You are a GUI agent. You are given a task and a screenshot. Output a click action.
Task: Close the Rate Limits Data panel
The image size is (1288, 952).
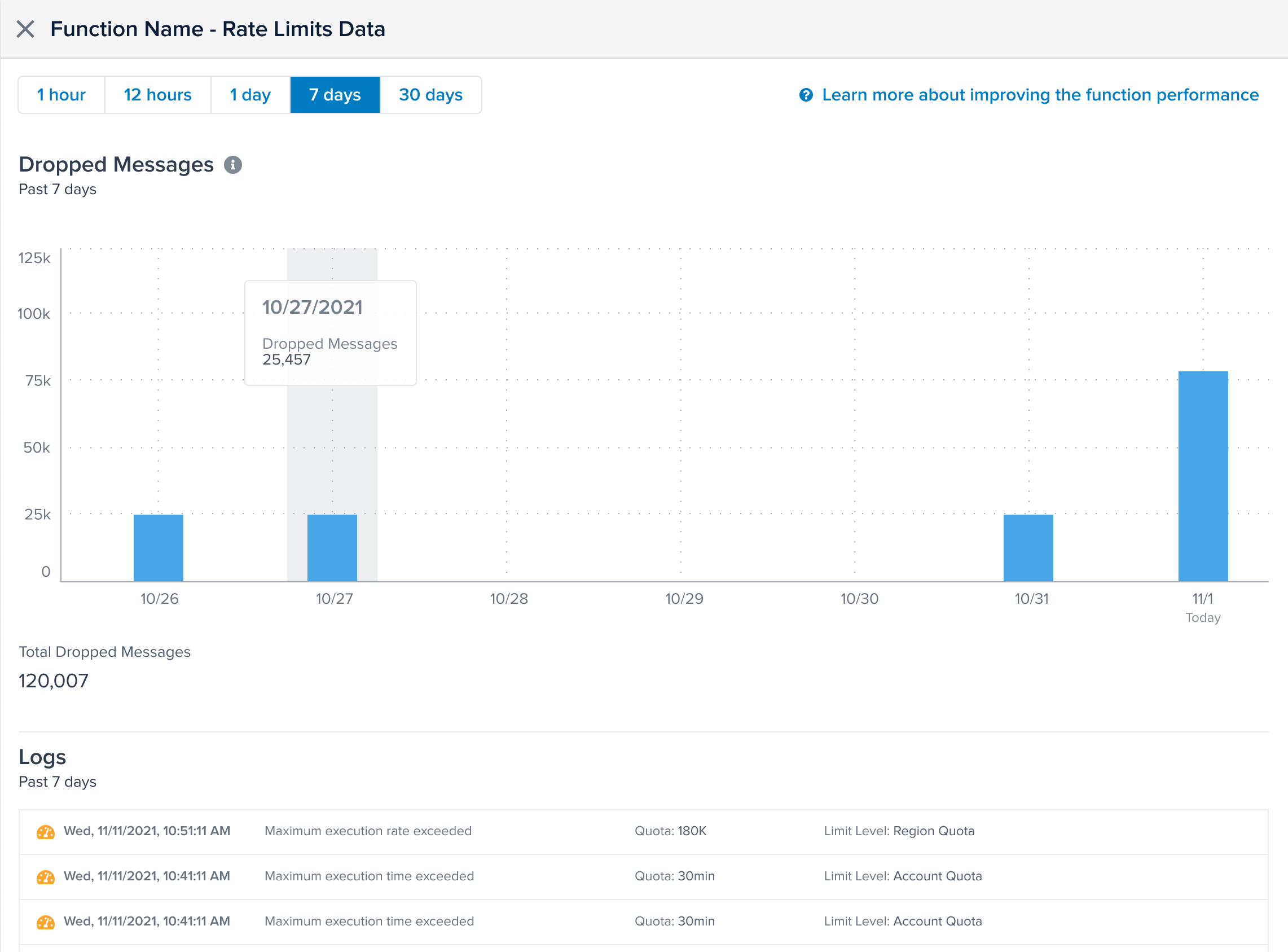25,29
